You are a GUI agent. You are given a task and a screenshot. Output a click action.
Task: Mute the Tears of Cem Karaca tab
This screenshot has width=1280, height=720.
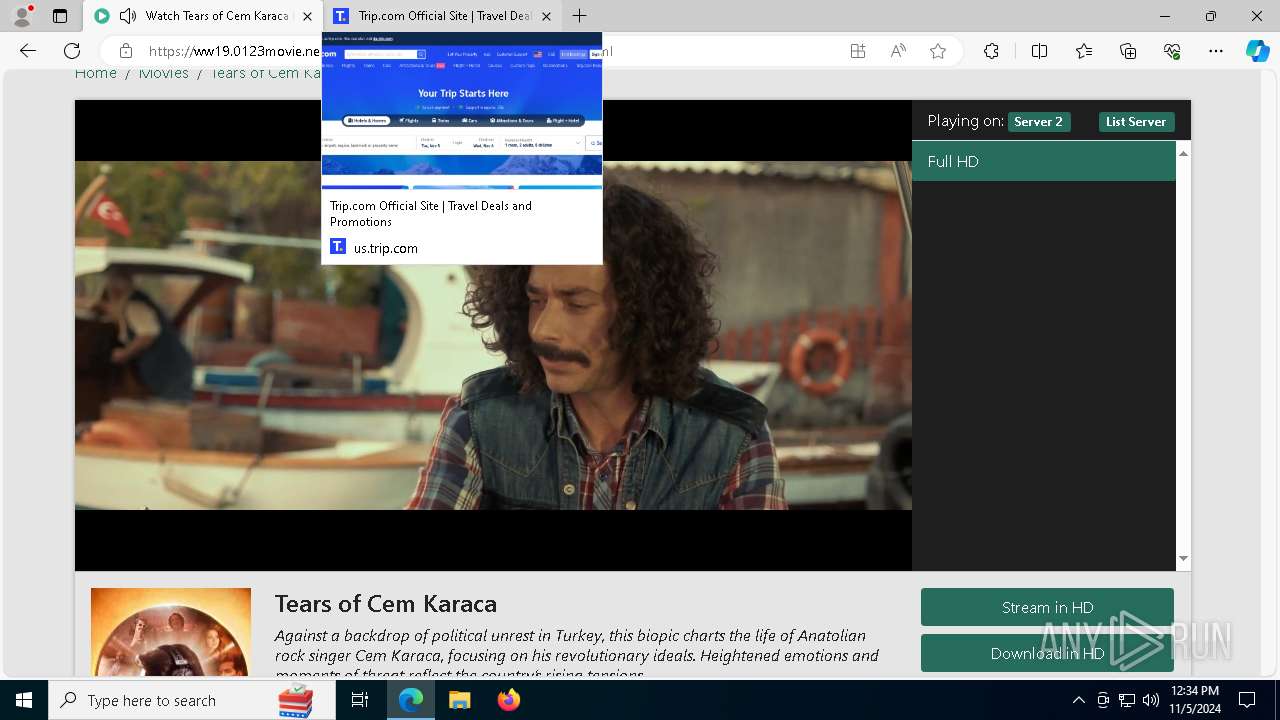point(128,16)
